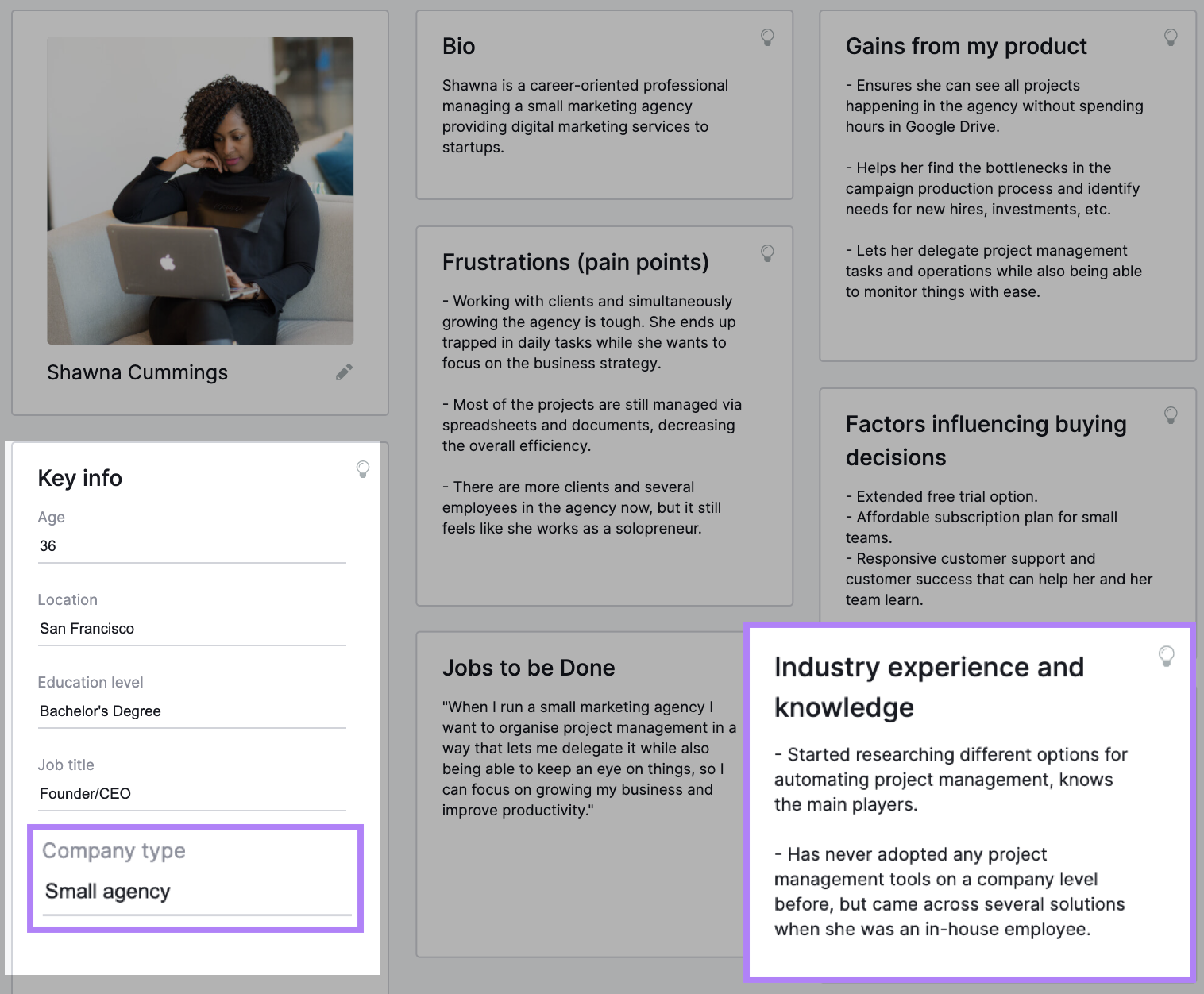This screenshot has width=1204, height=994.
Task: Click the pencil icon beside Shawna Cummings
Action: pos(344,372)
